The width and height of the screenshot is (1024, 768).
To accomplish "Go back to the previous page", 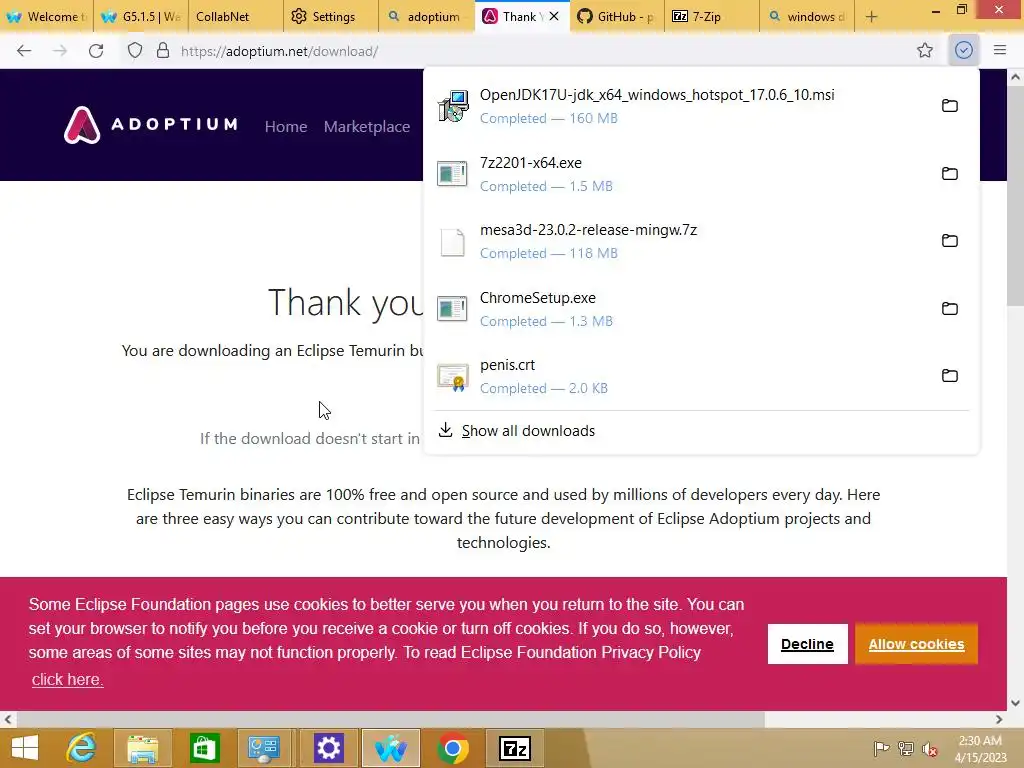I will tap(24, 51).
